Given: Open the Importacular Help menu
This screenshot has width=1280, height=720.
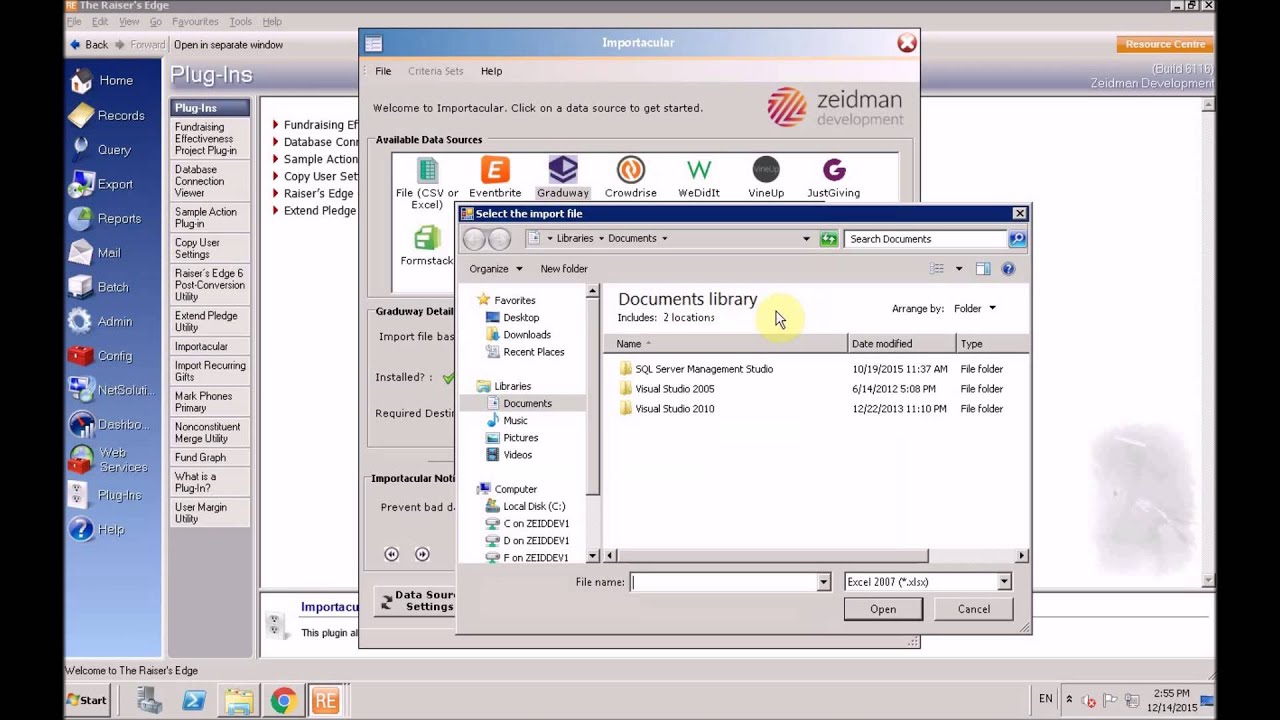Looking at the screenshot, I should point(491,71).
